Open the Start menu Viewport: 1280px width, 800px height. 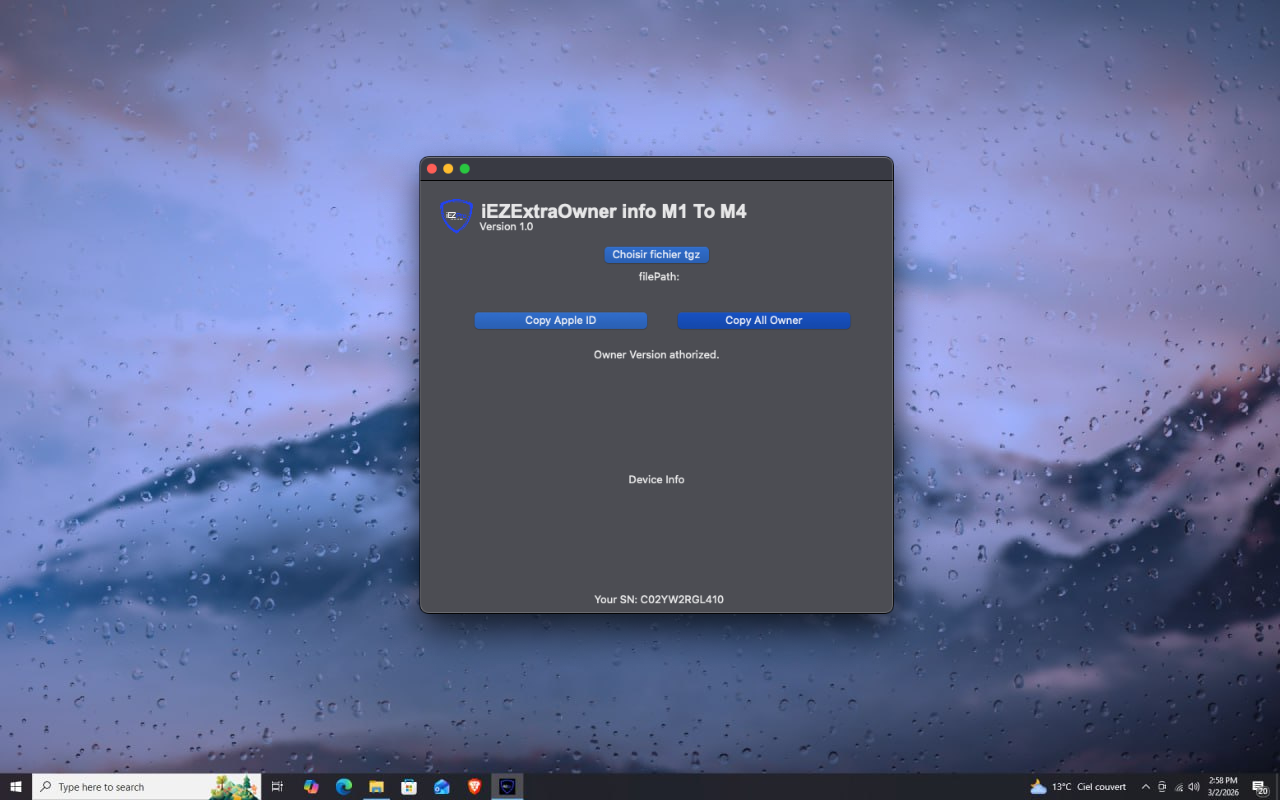click(16, 787)
